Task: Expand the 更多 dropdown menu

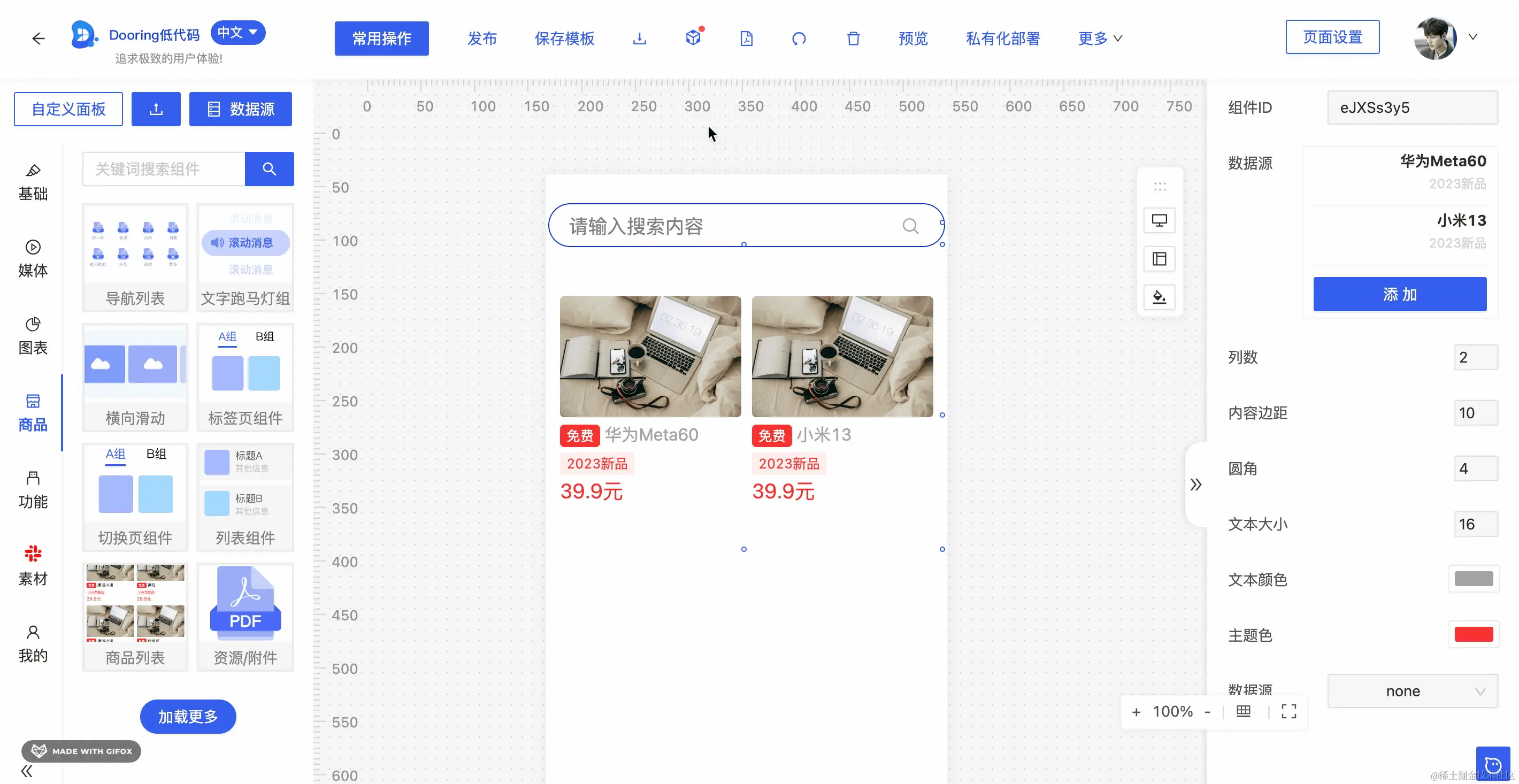Action: 1100,39
